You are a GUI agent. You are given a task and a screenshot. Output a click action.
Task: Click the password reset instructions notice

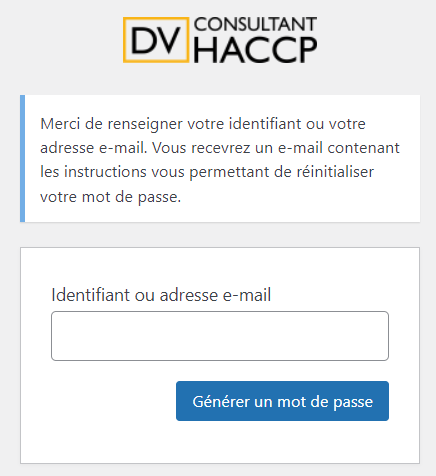[220, 159]
